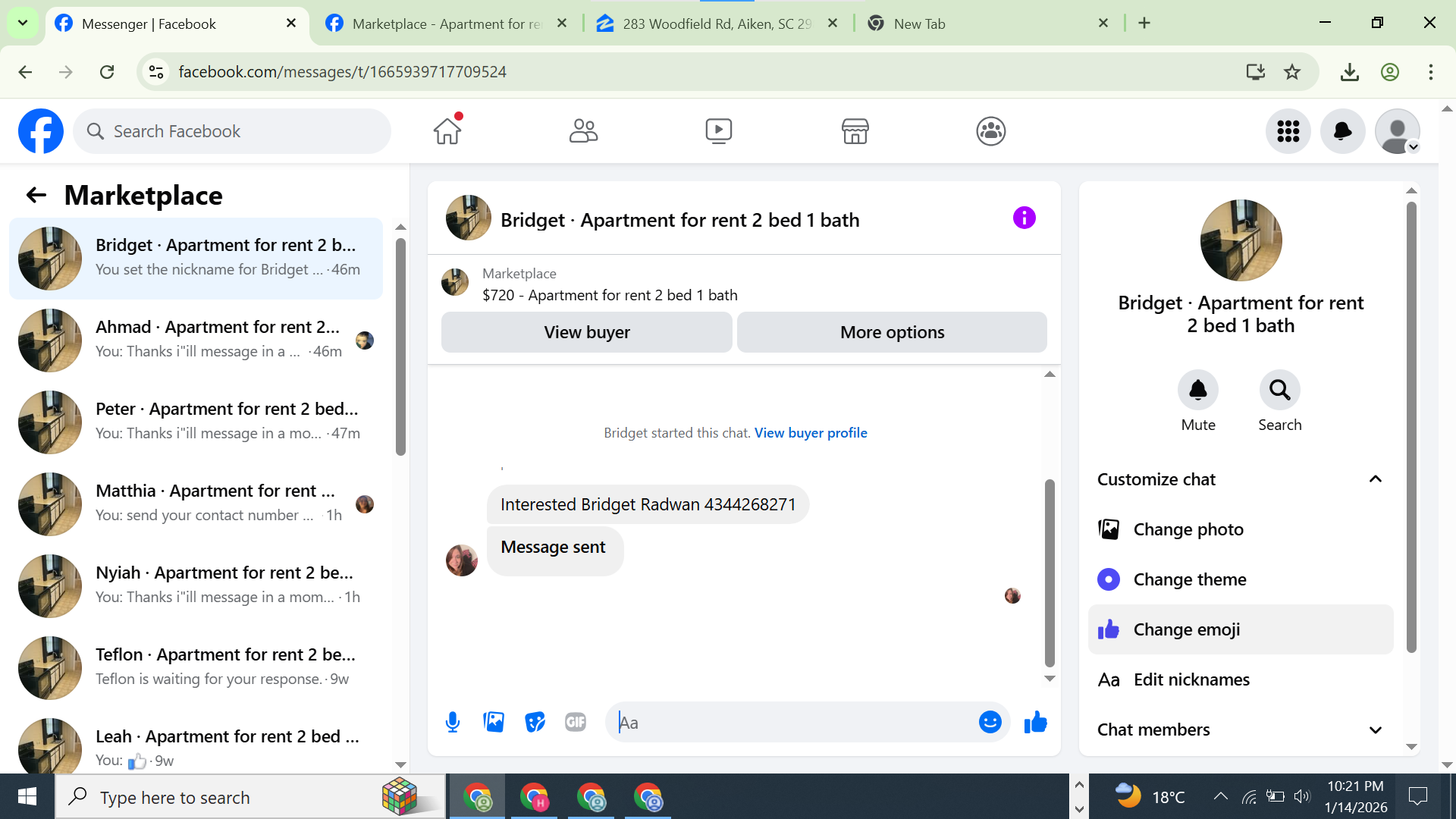Screen dimensions: 1456x819
Task: Open the GIF picker
Action: click(576, 722)
